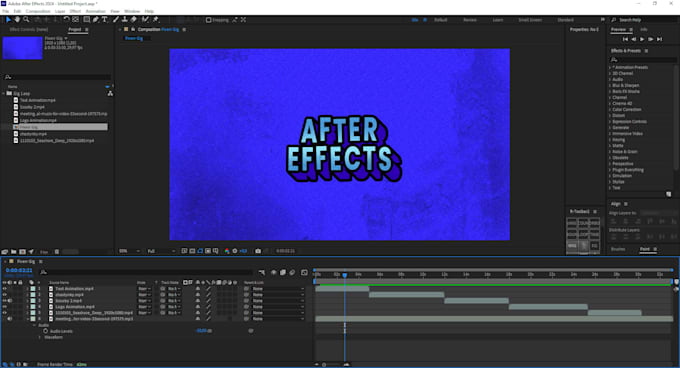
Task: Enable motion blur for composition in timeline
Action: [x=292, y=272]
